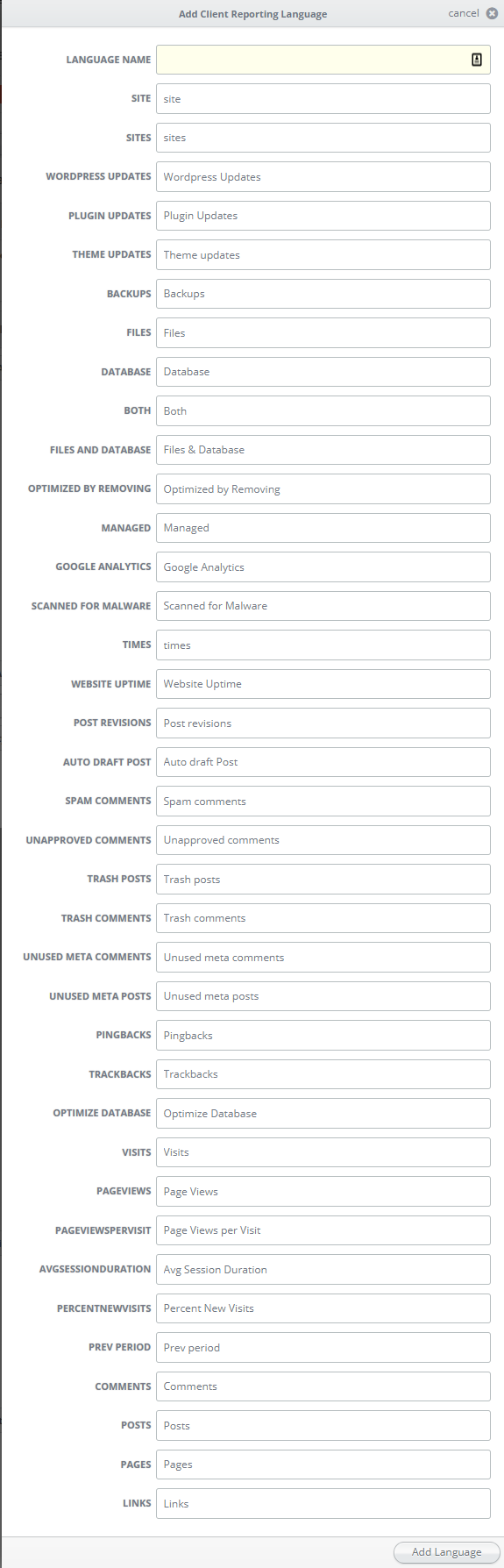This screenshot has width=504, height=1568.
Task: Focus the Files and Database field
Action: pyautogui.click(x=323, y=450)
